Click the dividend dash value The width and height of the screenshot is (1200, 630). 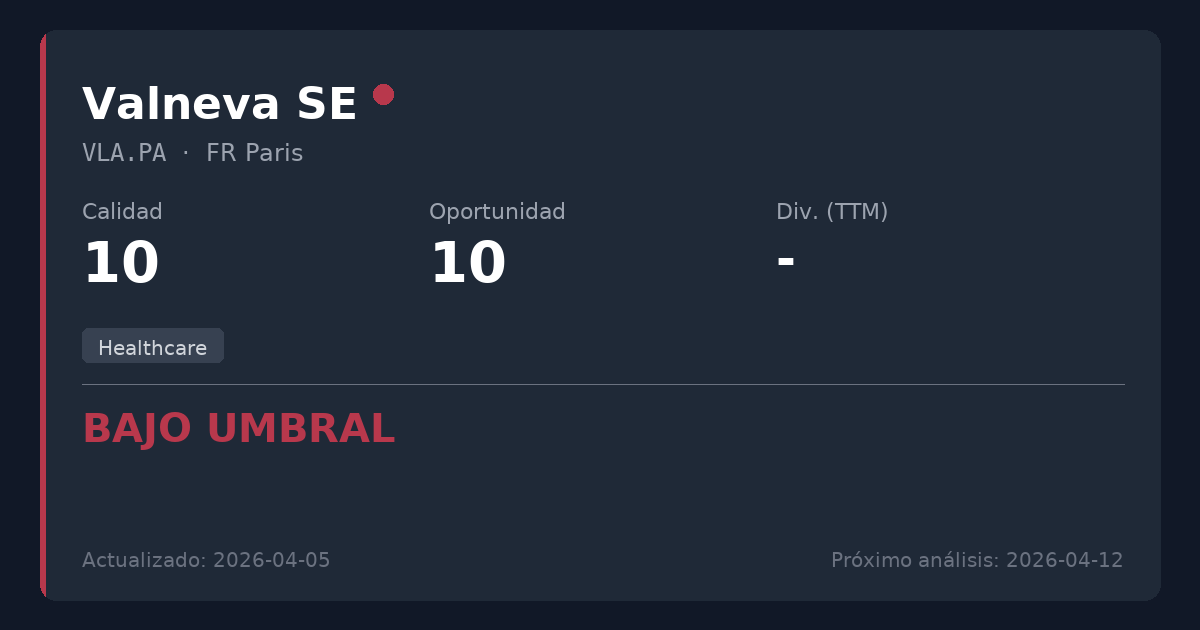click(786, 261)
